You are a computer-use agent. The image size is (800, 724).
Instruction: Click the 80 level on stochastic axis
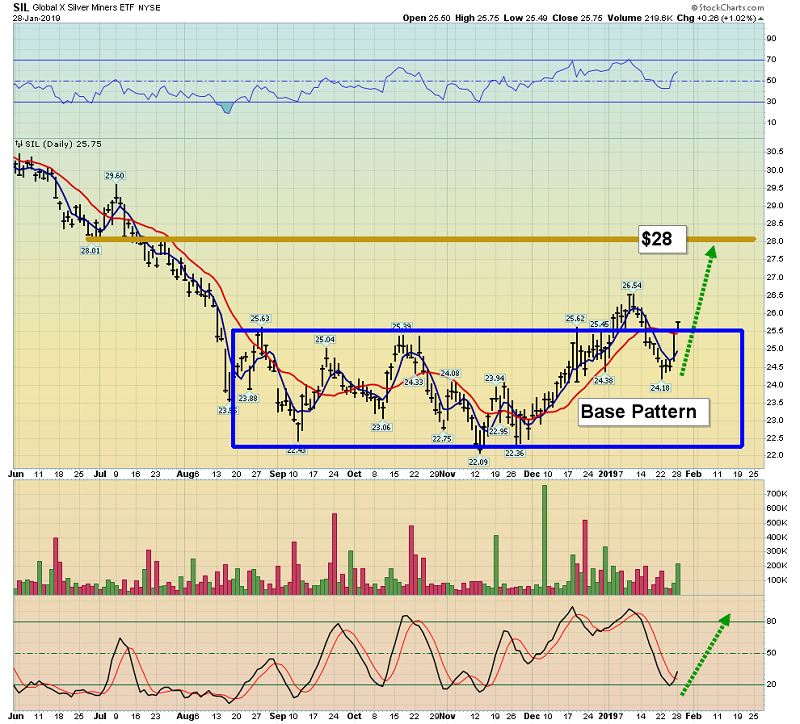(x=771, y=621)
